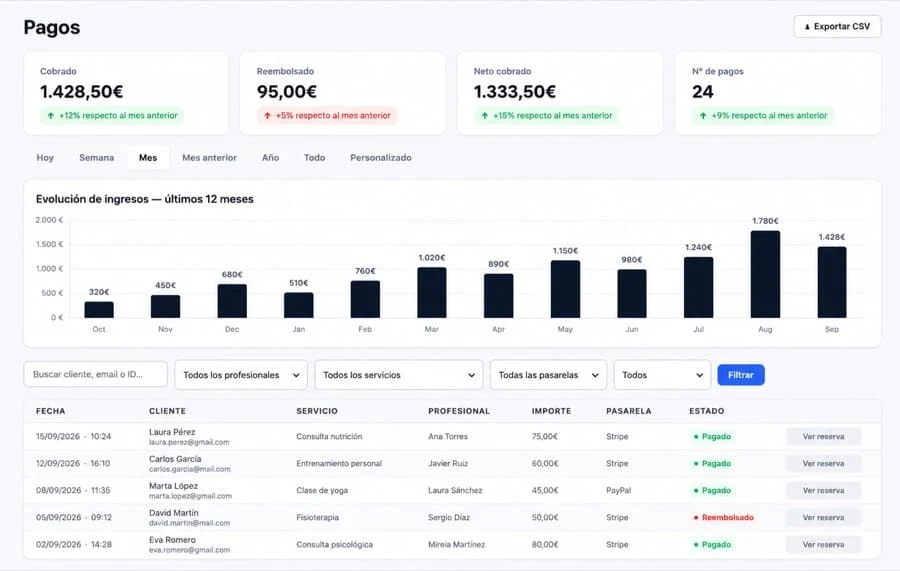The height and width of the screenshot is (571, 900).
Task: Open Ver reserva for Laura Pérez
Action: (823, 437)
